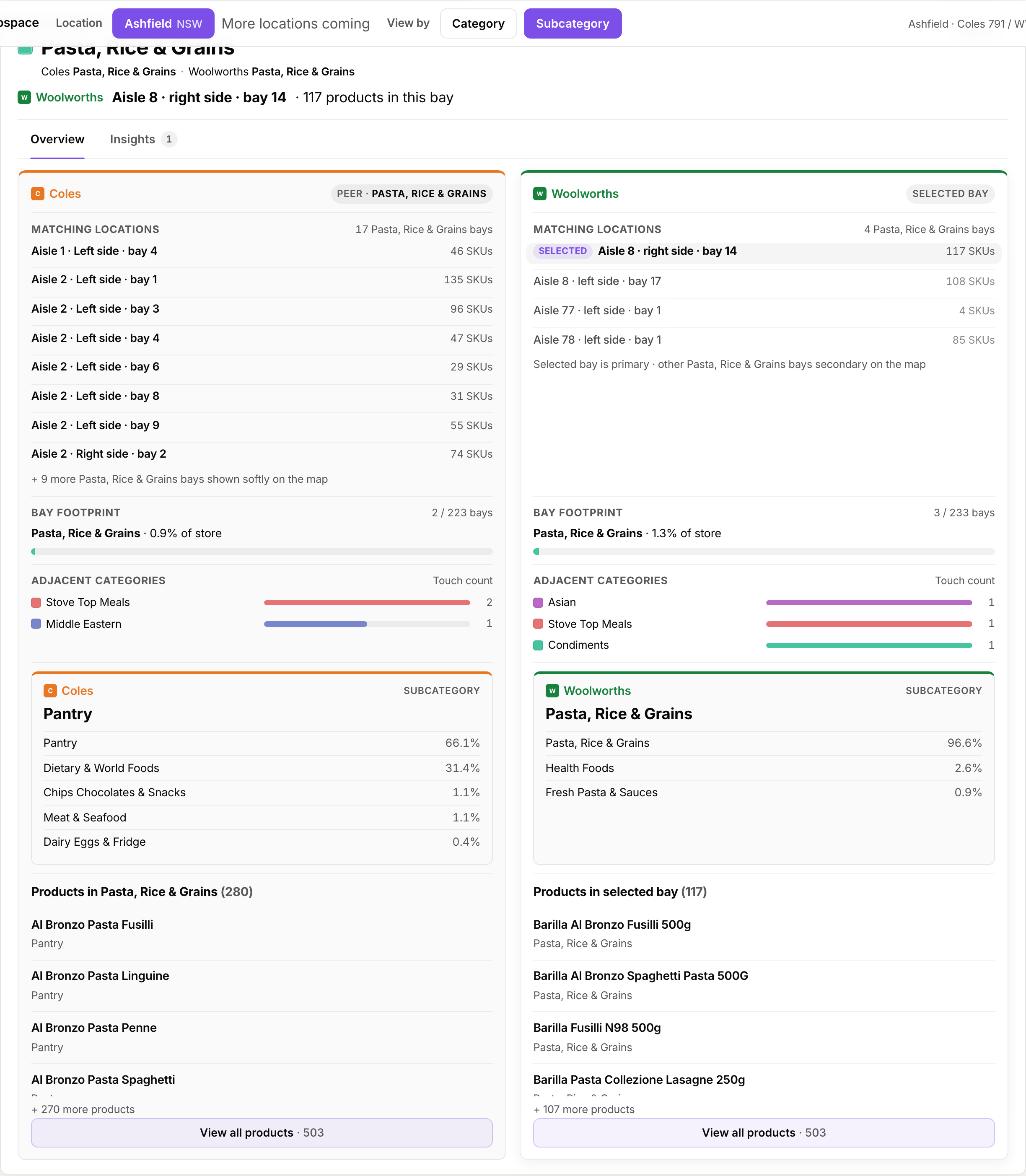Click the Coles logo icon in the Pantry subcategory card

pos(50,691)
